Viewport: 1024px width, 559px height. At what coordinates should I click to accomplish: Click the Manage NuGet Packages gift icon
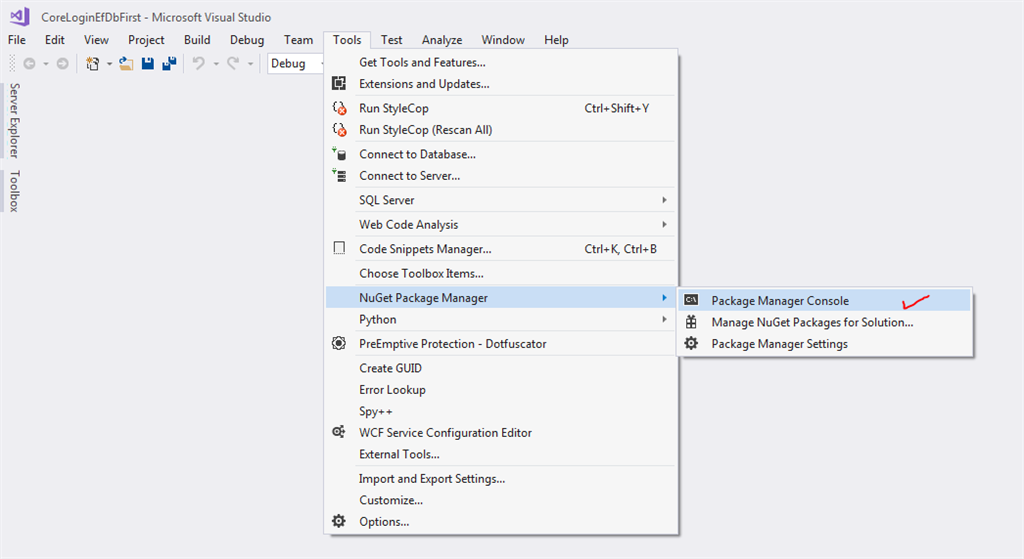point(691,322)
